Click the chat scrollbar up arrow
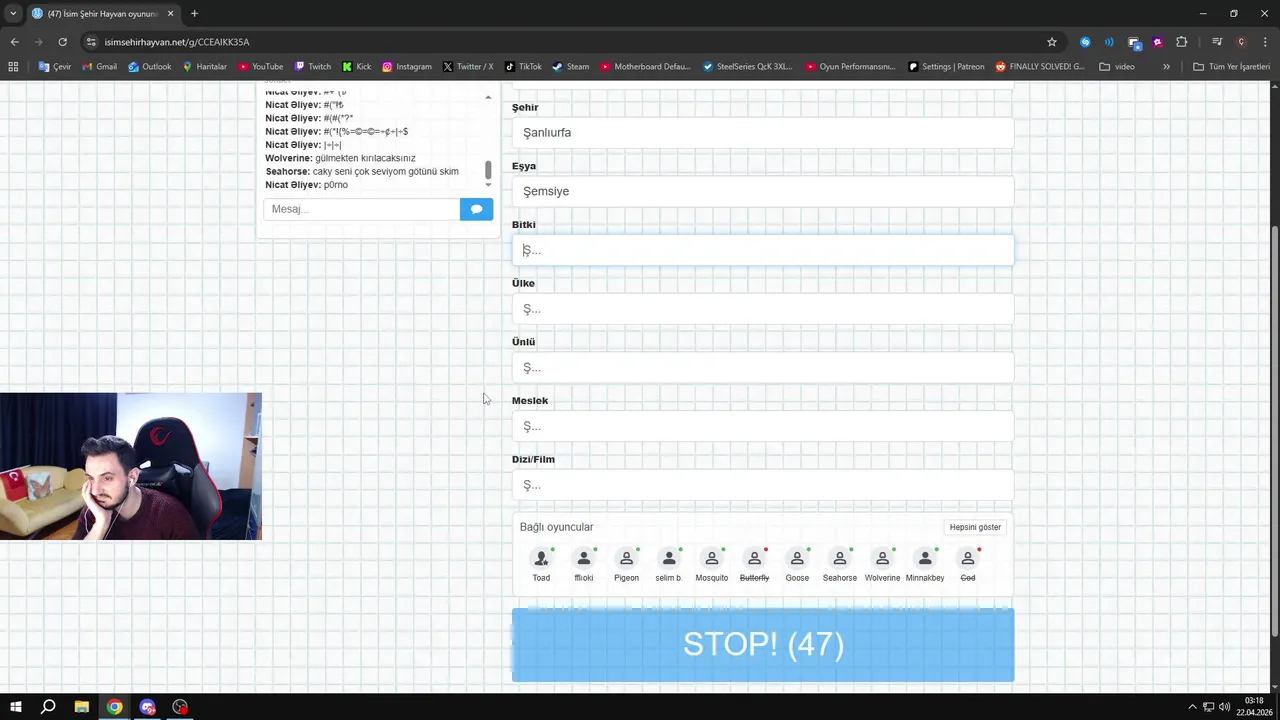The width and height of the screenshot is (1280, 720). click(488, 97)
